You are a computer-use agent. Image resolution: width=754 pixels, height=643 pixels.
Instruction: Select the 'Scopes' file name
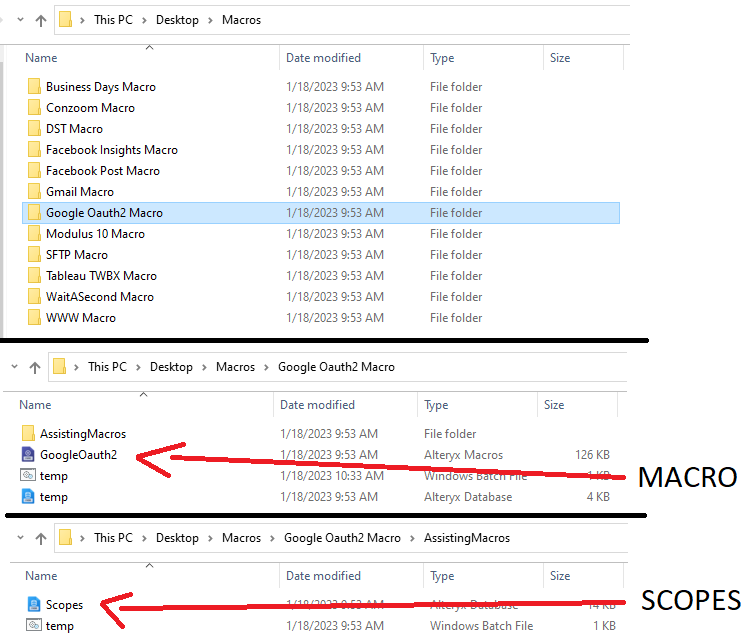64,605
